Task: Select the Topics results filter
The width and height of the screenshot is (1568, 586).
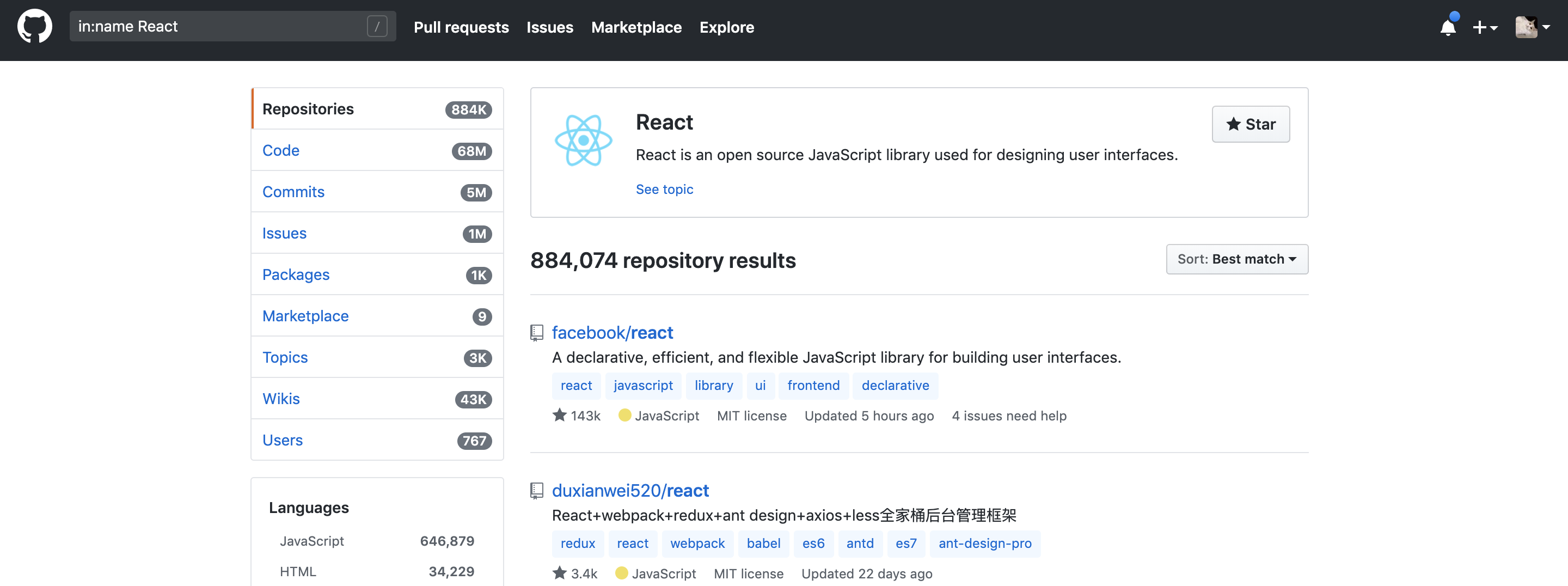Action: (x=377, y=358)
